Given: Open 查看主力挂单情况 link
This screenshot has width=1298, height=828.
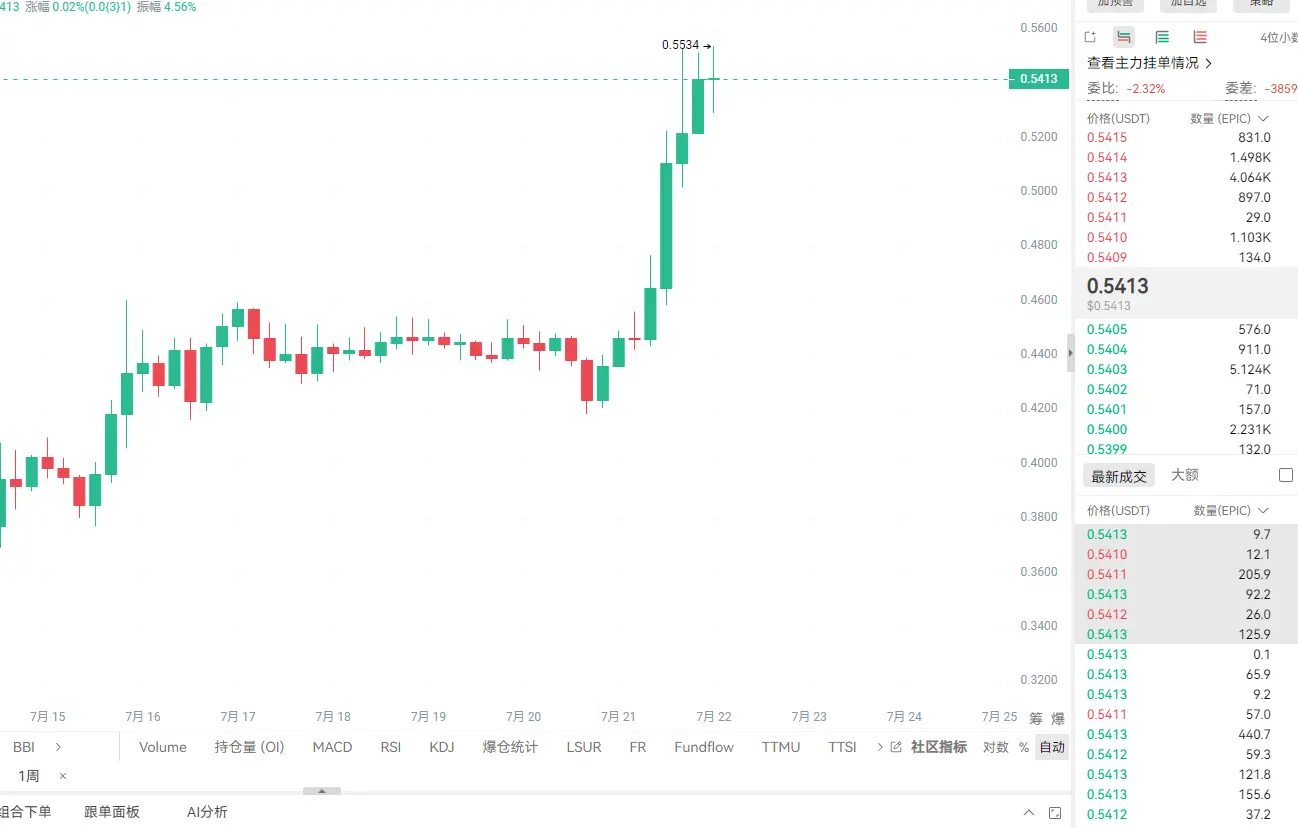Looking at the screenshot, I should (1150, 62).
